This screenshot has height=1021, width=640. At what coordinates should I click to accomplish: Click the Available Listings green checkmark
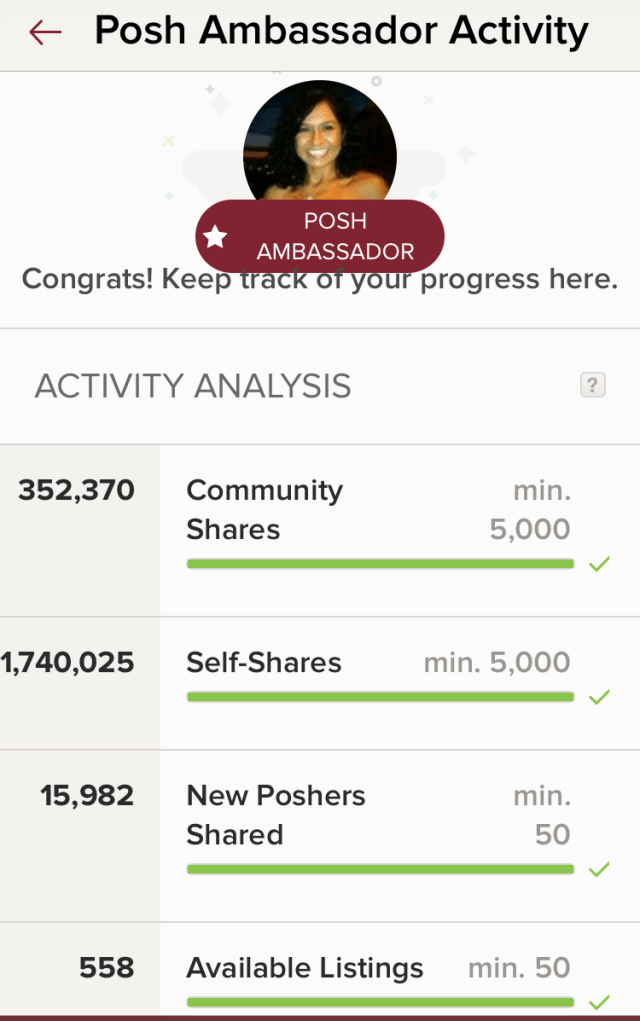click(x=599, y=1002)
